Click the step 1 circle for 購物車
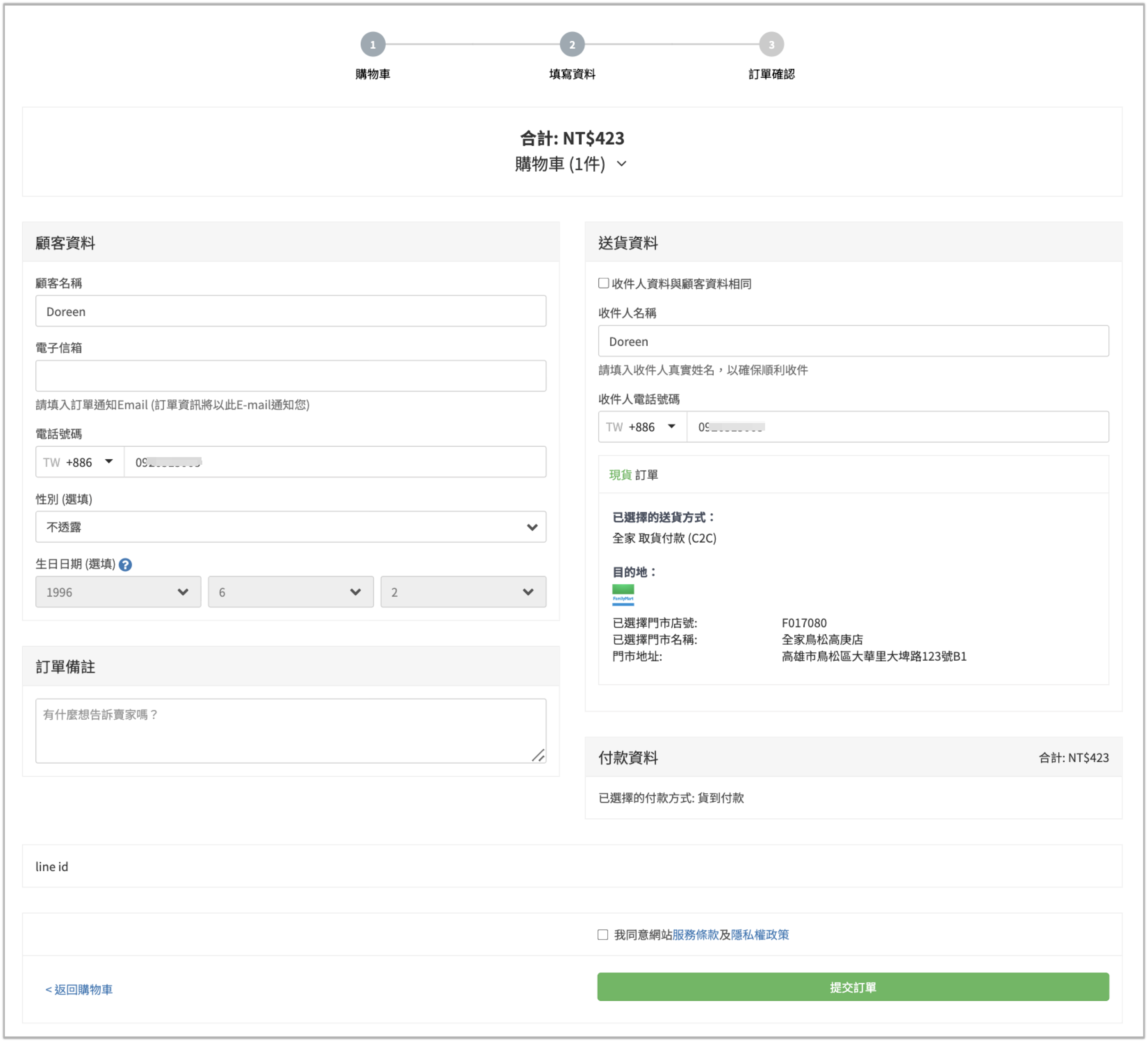1148x1042 pixels. (373, 44)
